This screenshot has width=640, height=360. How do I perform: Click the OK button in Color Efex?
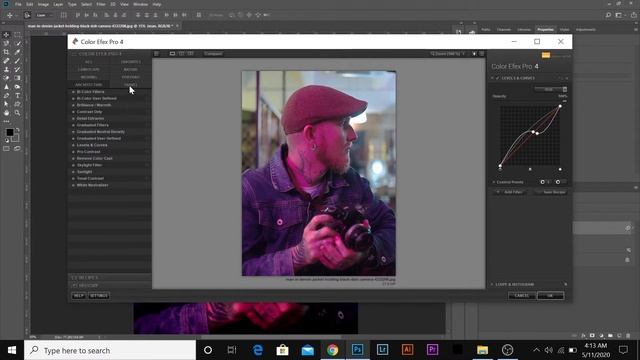(550, 296)
